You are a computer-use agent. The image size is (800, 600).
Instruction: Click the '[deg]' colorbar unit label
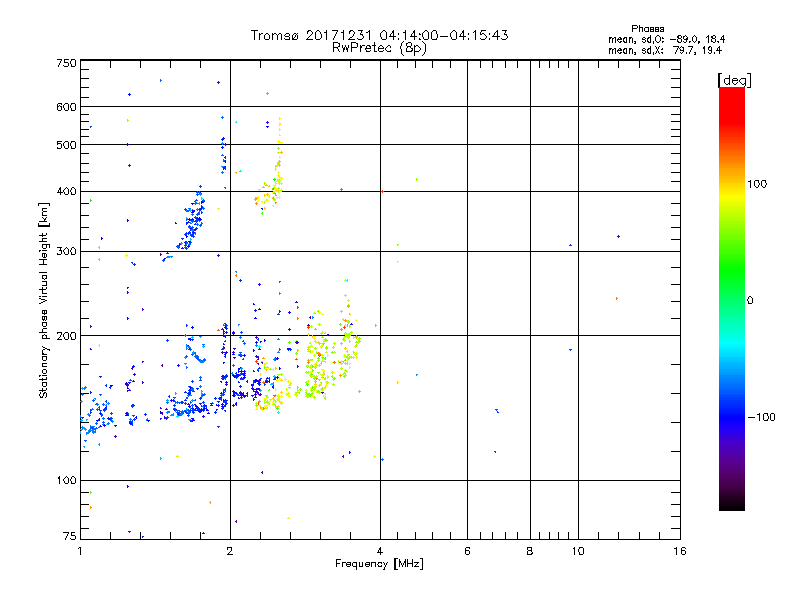[734, 80]
